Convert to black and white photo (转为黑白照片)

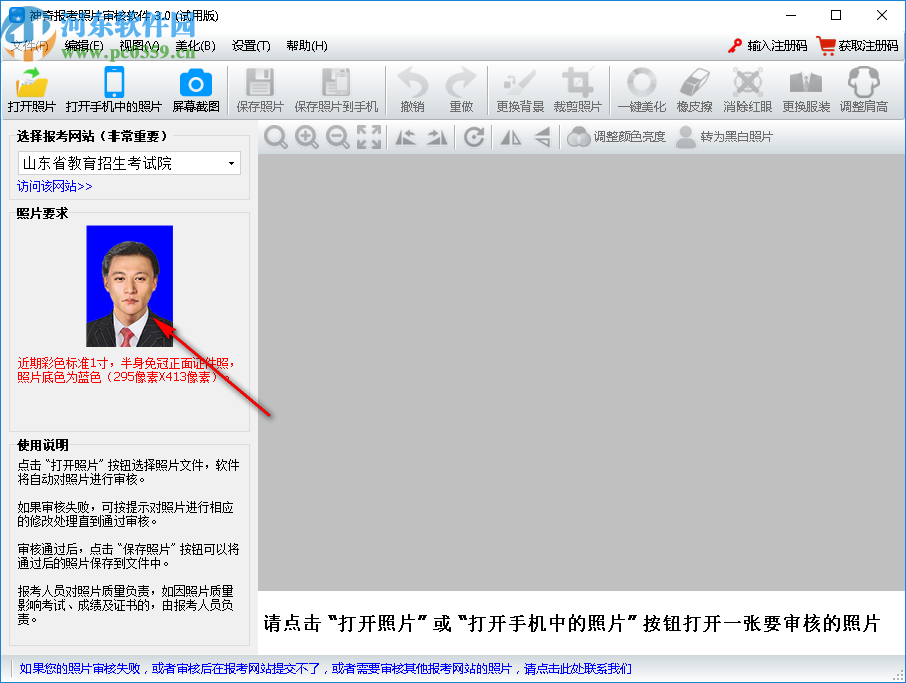point(724,137)
